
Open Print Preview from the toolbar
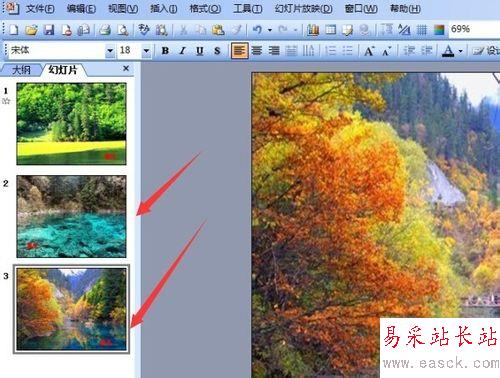coord(123,30)
